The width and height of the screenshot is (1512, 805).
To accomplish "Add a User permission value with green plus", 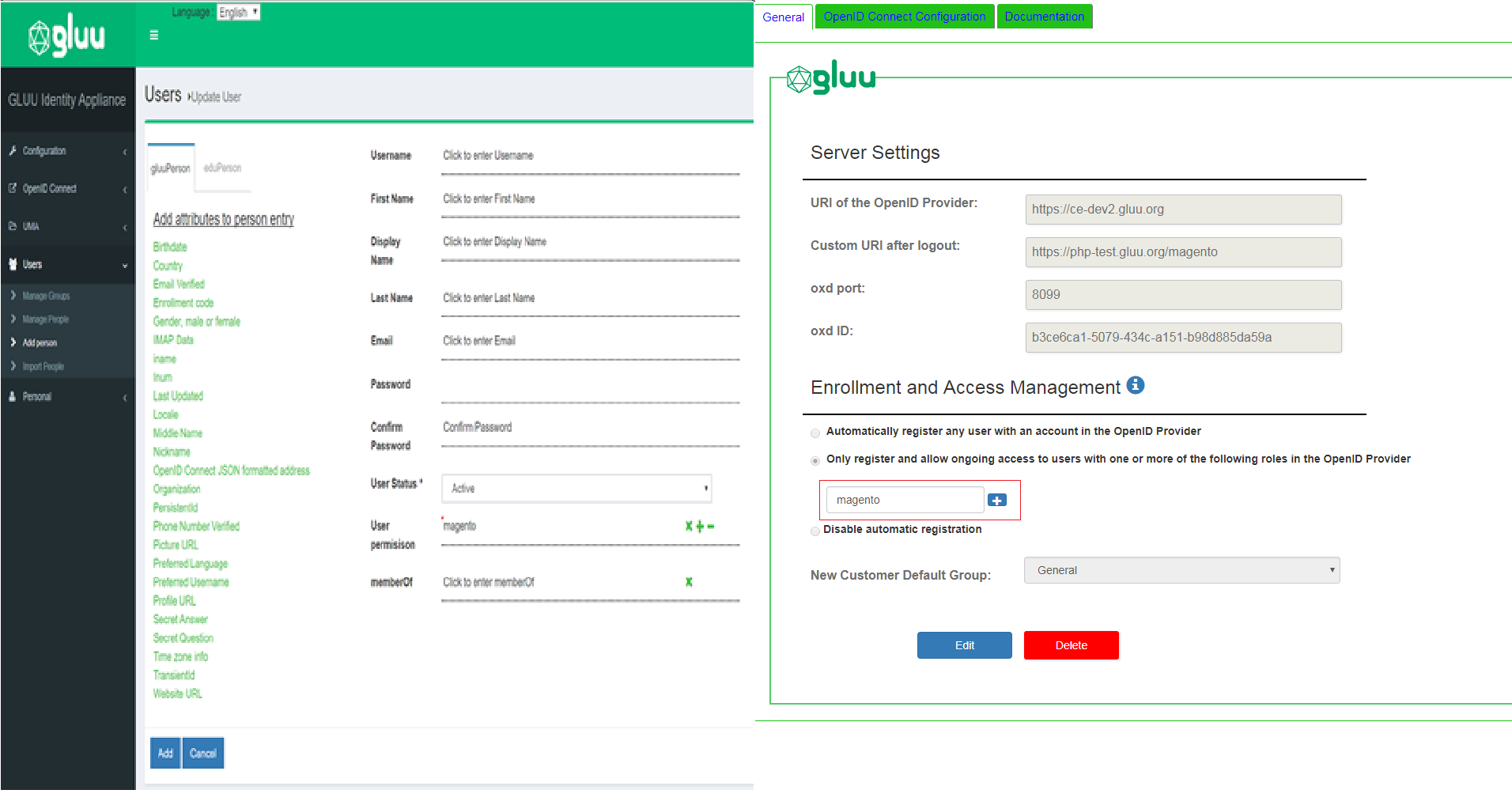I will pos(700,526).
